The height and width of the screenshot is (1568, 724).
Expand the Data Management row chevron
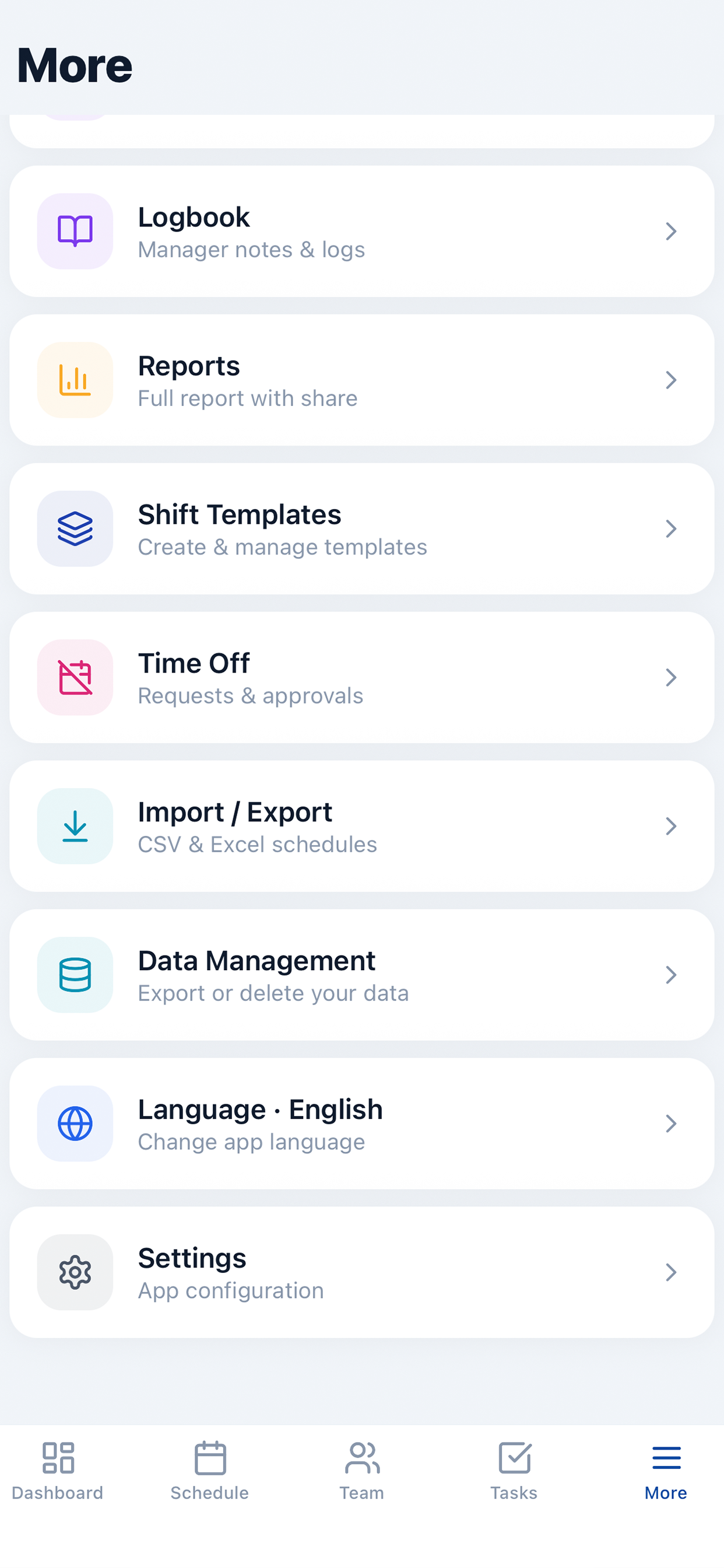coord(670,975)
